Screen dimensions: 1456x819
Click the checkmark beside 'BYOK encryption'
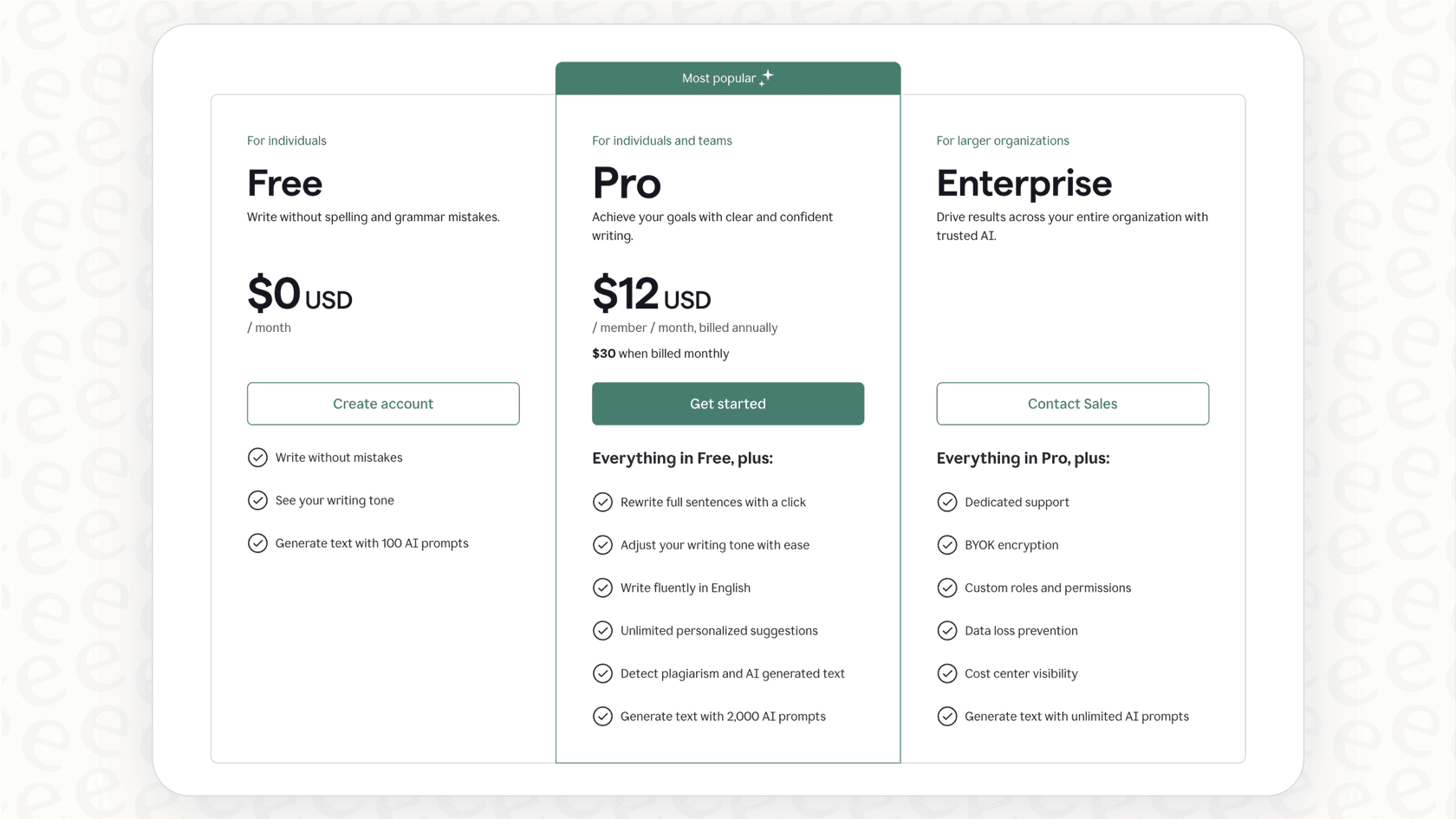[947, 545]
